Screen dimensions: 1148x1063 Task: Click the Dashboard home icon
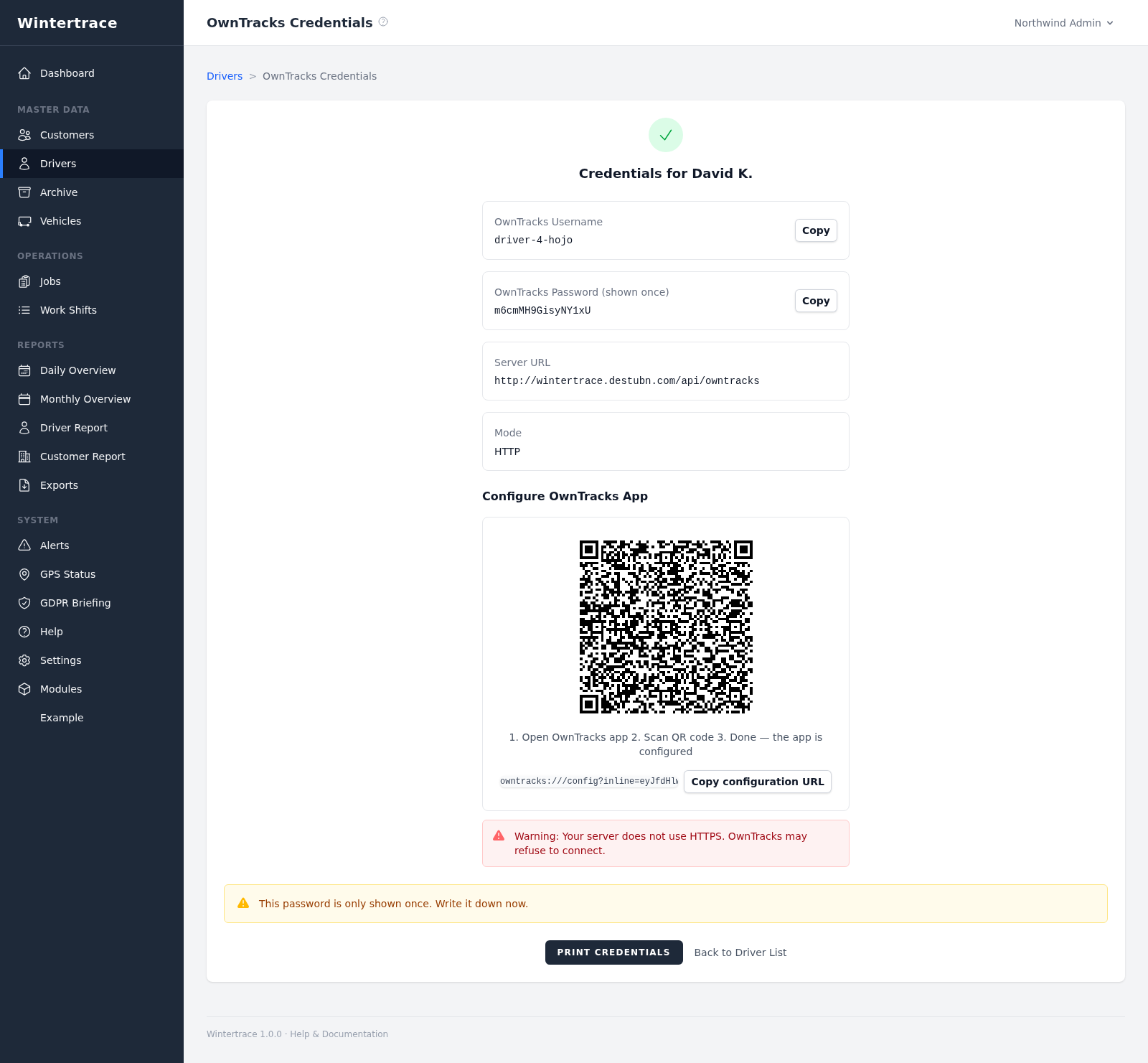(24, 73)
